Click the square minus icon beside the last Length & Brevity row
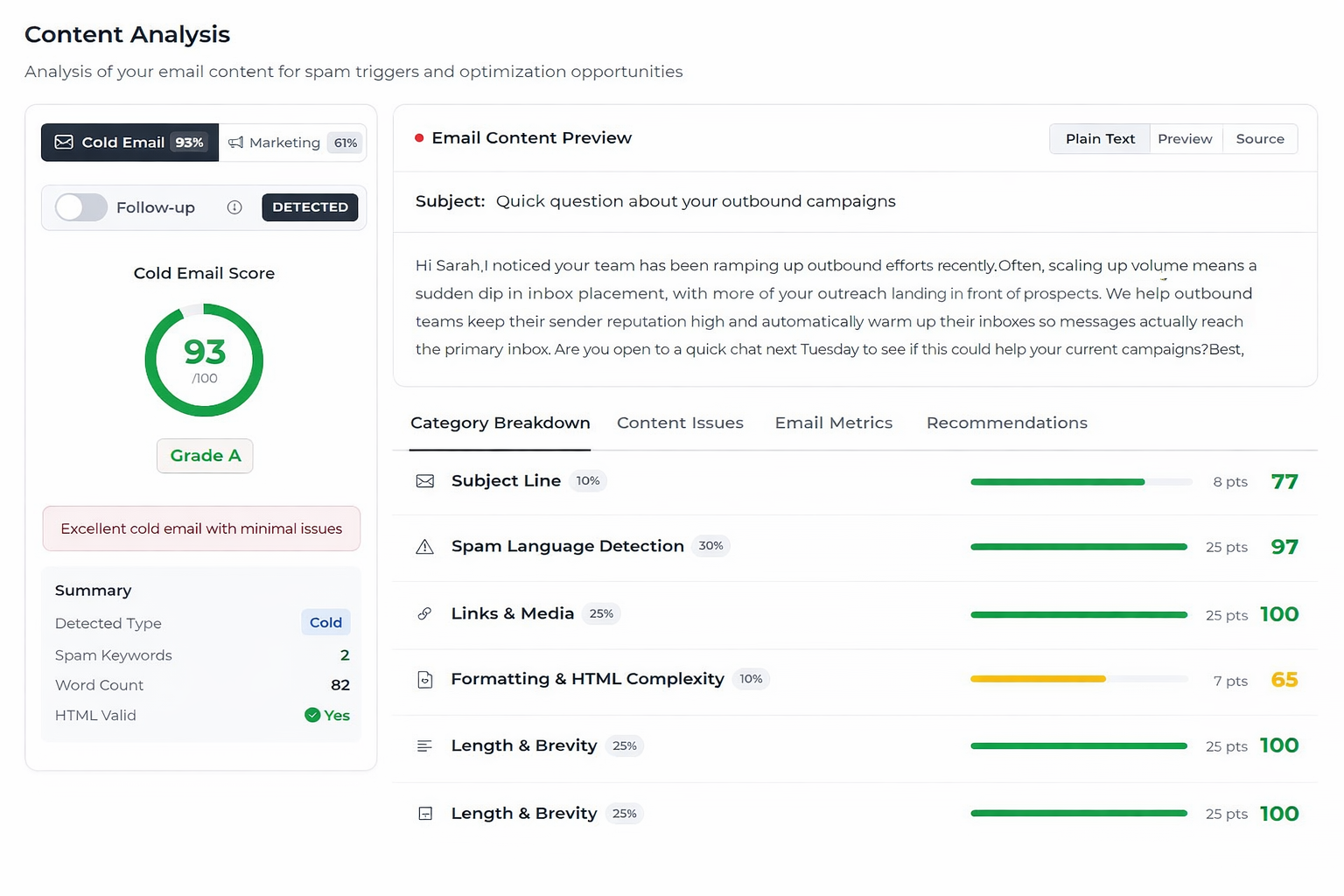 point(425,814)
